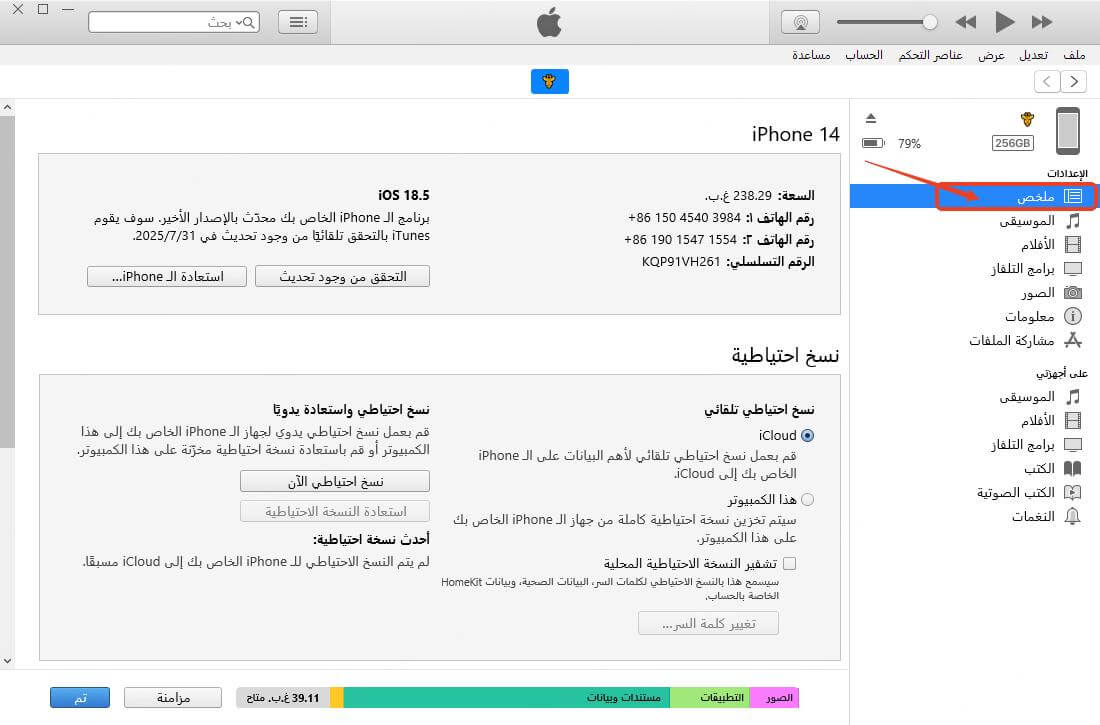
Task: Click the blue تم done button
Action: (x=80, y=698)
